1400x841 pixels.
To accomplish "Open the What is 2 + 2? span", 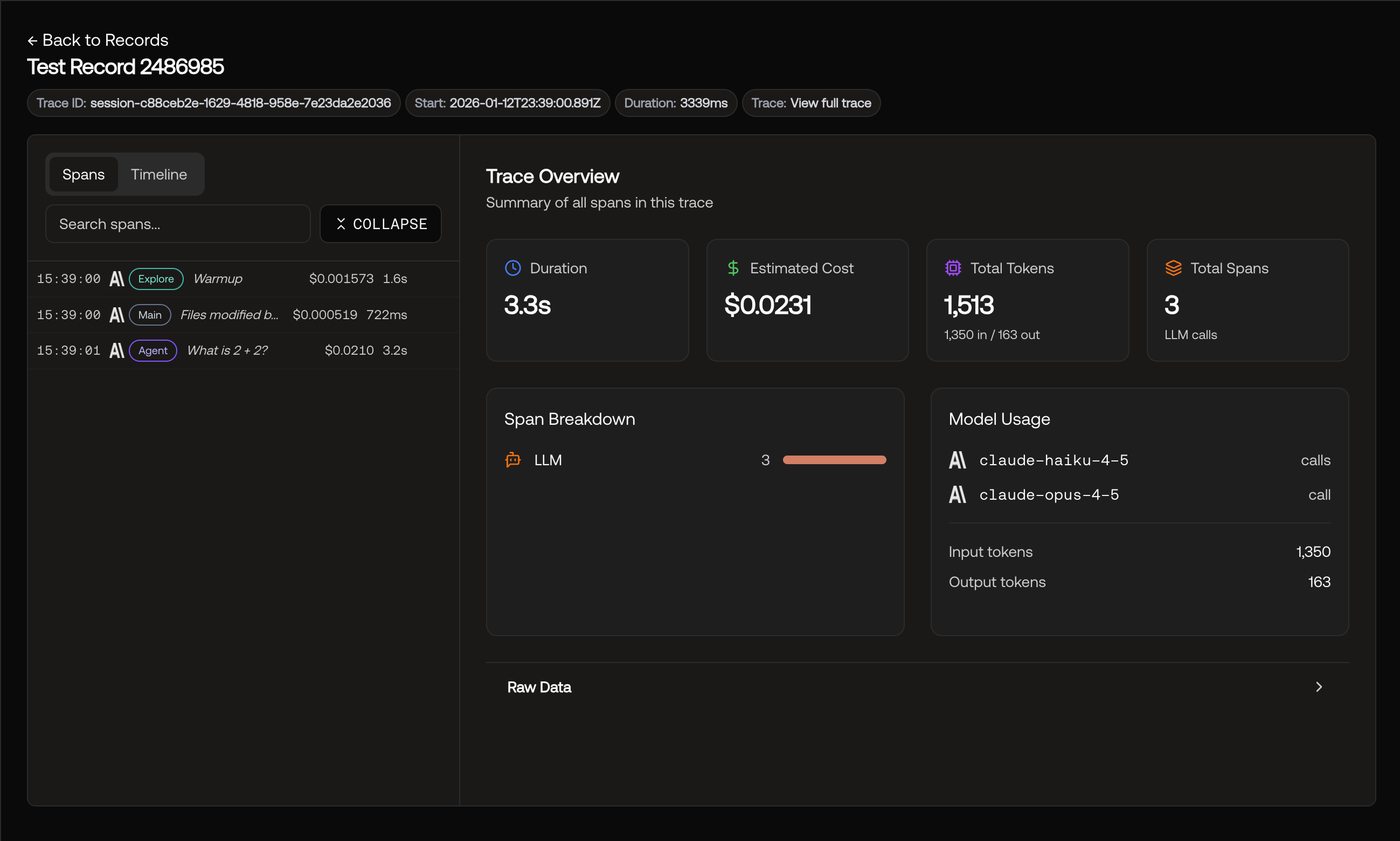I will coord(244,350).
